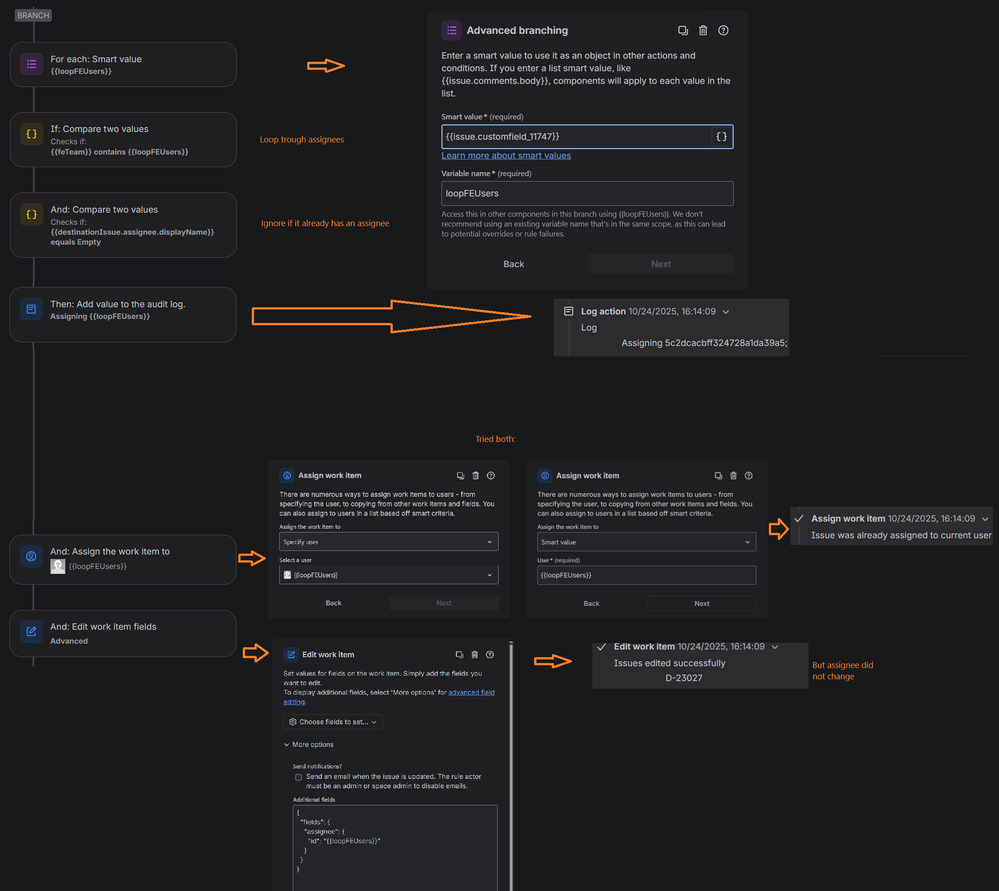Click the Additional fields JSON text area
This screenshot has width=999, height=891.
(x=394, y=848)
